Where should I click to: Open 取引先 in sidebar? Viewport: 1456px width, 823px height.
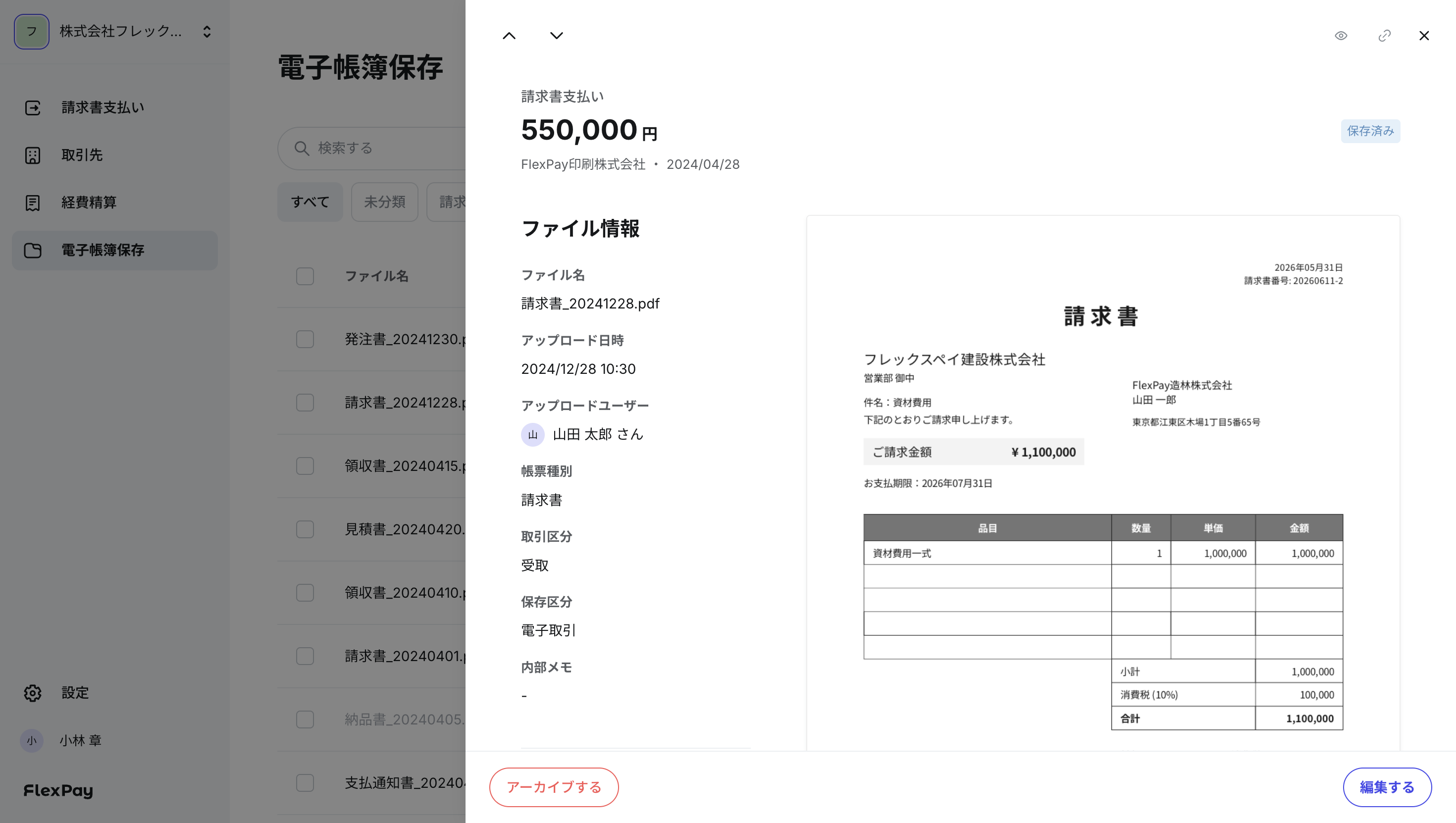tap(115, 155)
